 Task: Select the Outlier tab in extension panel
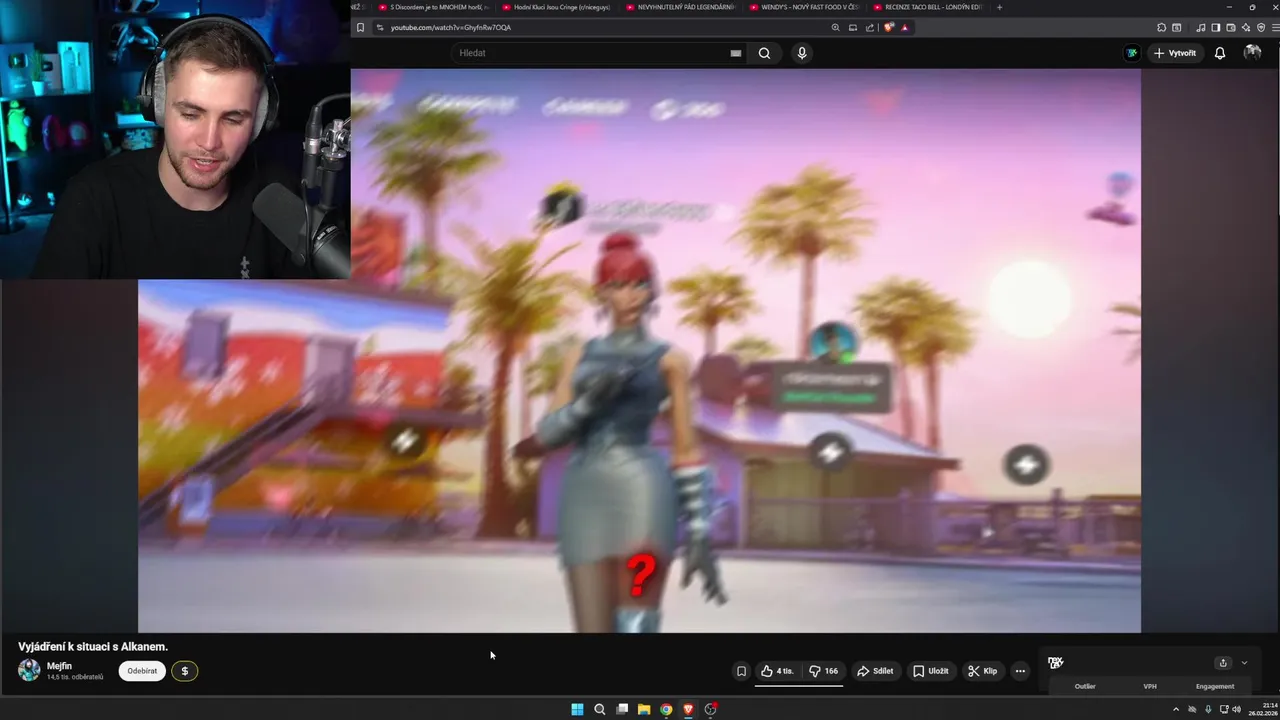click(1085, 687)
